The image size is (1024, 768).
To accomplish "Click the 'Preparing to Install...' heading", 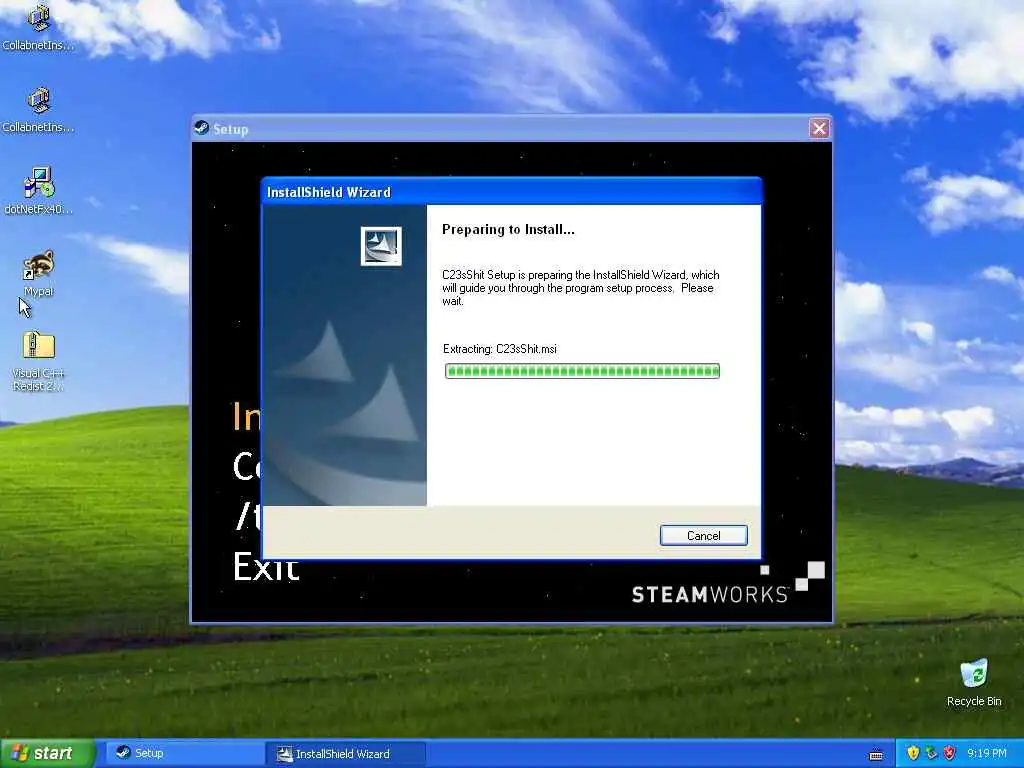I will [x=508, y=229].
